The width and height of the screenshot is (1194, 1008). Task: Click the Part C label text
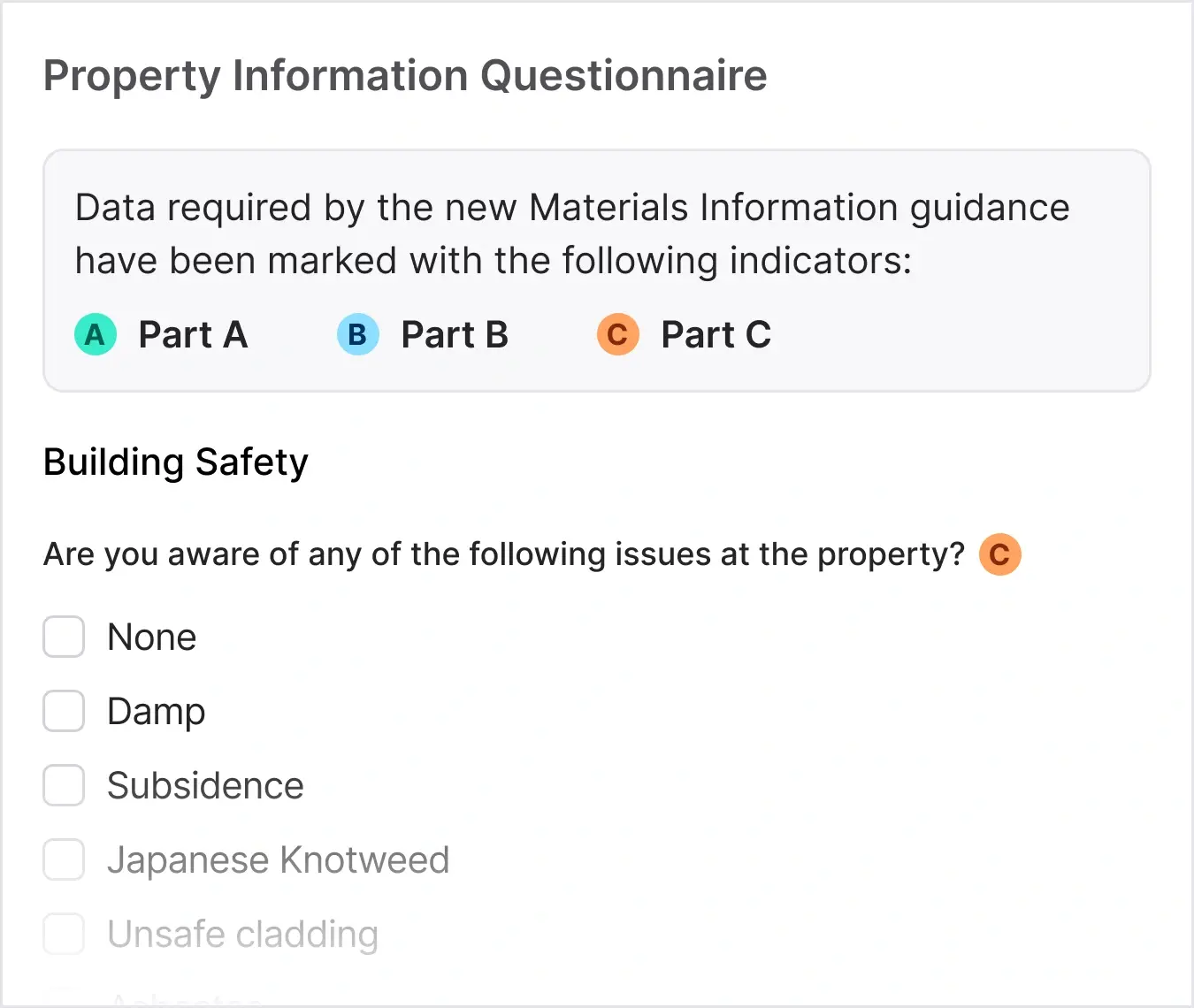(x=716, y=334)
